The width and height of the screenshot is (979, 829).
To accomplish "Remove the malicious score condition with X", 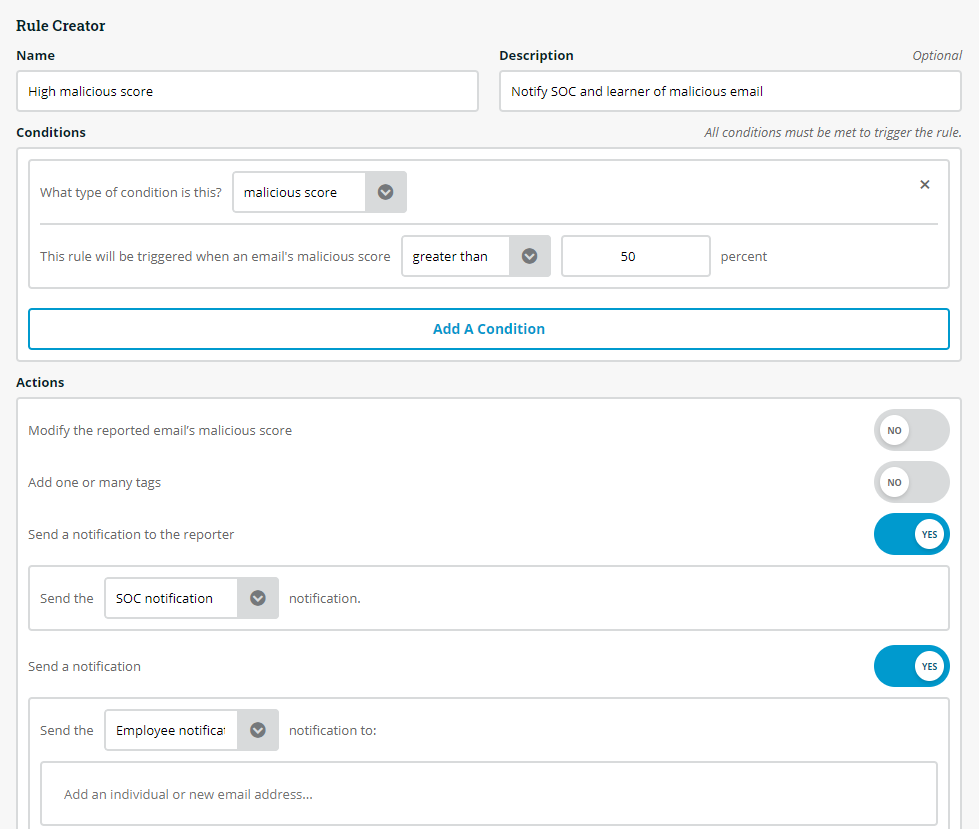I will pyautogui.click(x=924, y=185).
